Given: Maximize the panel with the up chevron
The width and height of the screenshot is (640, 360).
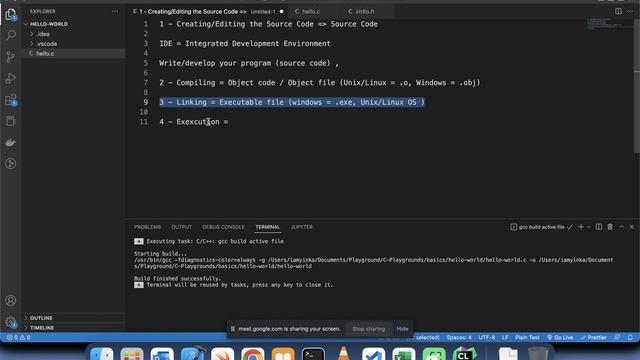Looking at the screenshot, I should pyautogui.click(x=622, y=227).
